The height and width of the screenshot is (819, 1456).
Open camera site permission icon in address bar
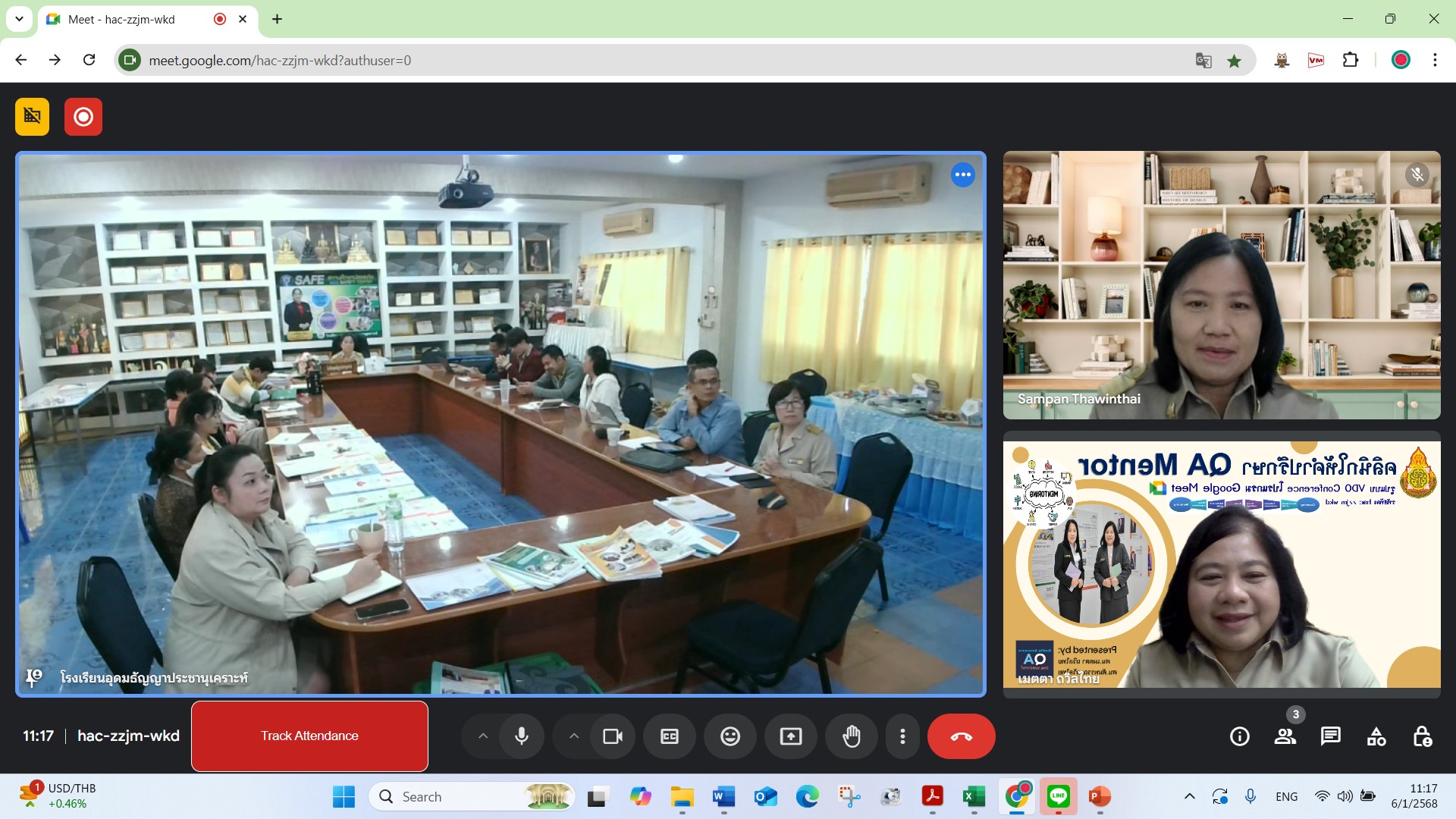click(x=130, y=60)
